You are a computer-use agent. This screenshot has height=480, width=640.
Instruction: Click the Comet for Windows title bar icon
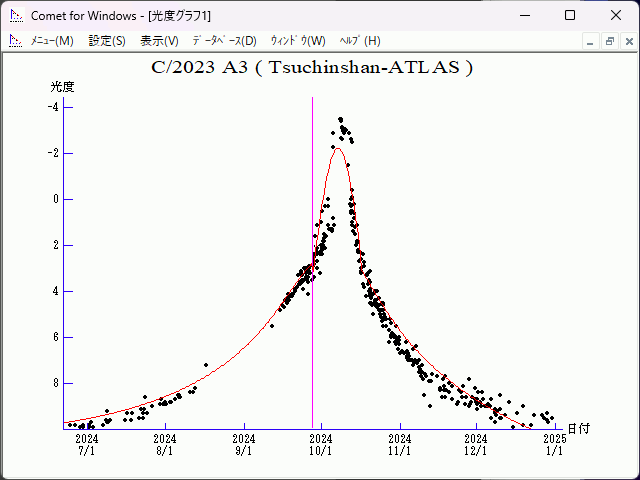click(15, 15)
